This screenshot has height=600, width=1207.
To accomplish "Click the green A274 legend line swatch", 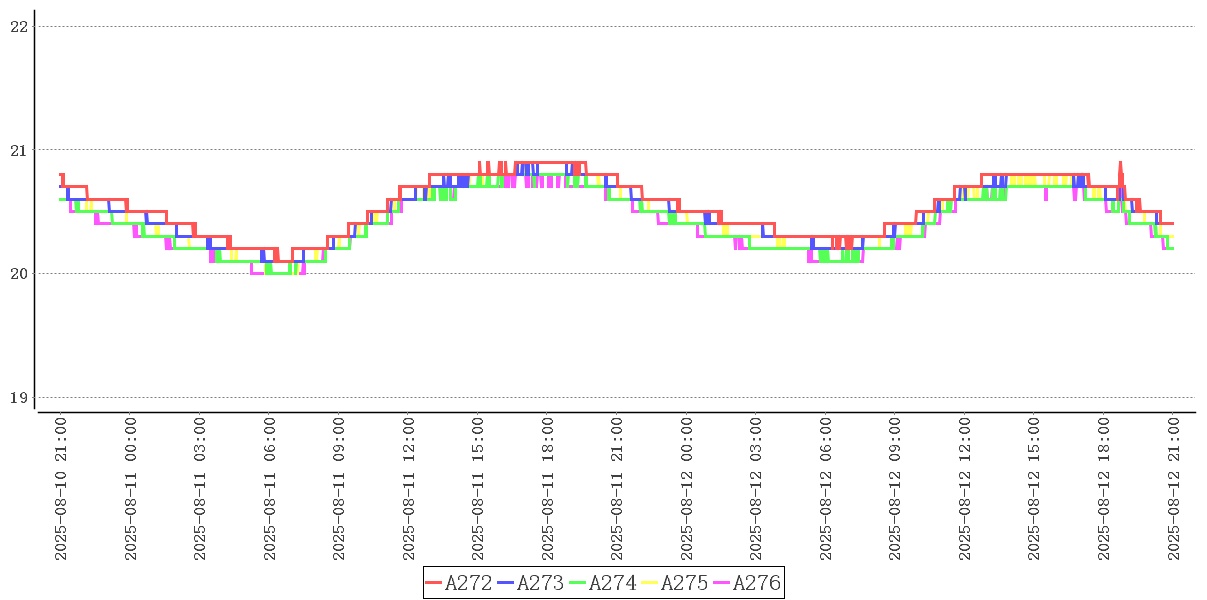I will coord(578,583).
